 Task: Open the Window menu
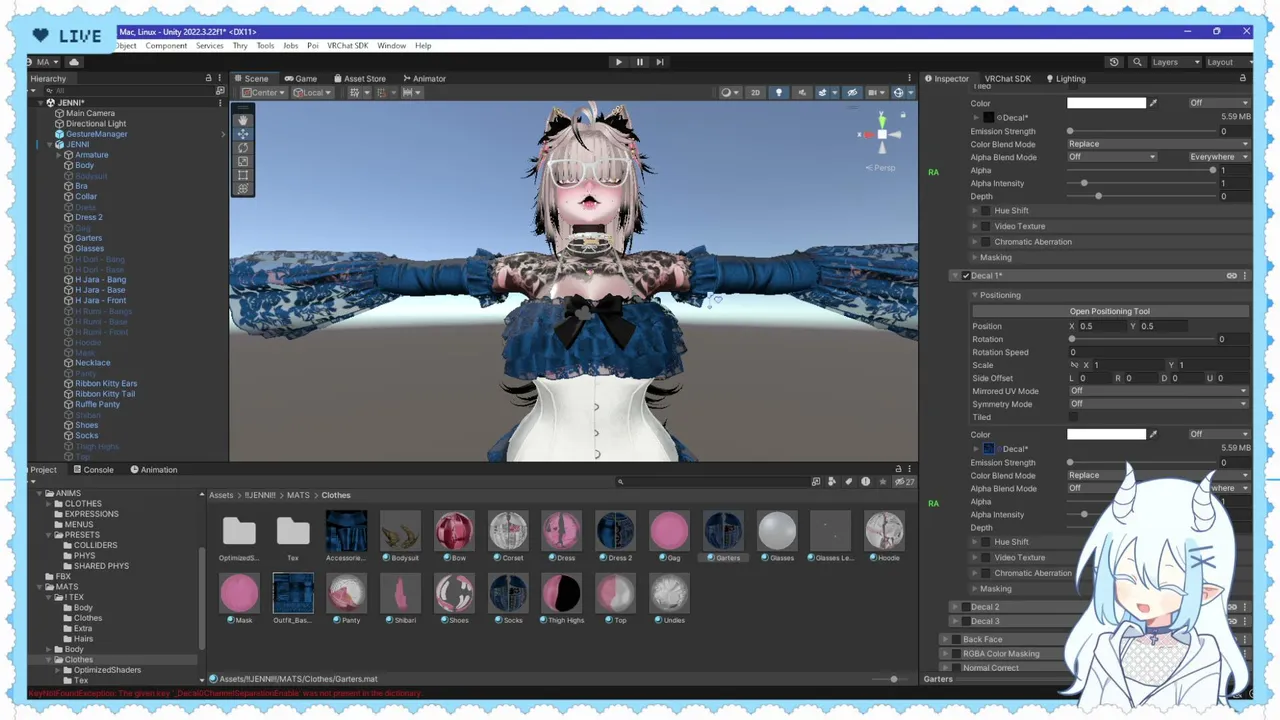392,46
